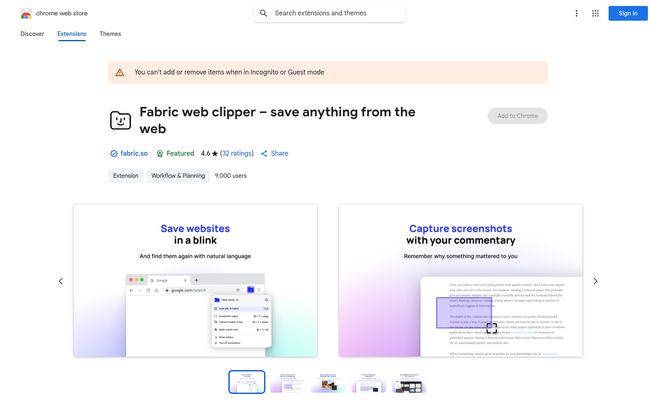Open the Google apps grid
This screenshot has width=650, height=414.
click(x=595, y=13)
